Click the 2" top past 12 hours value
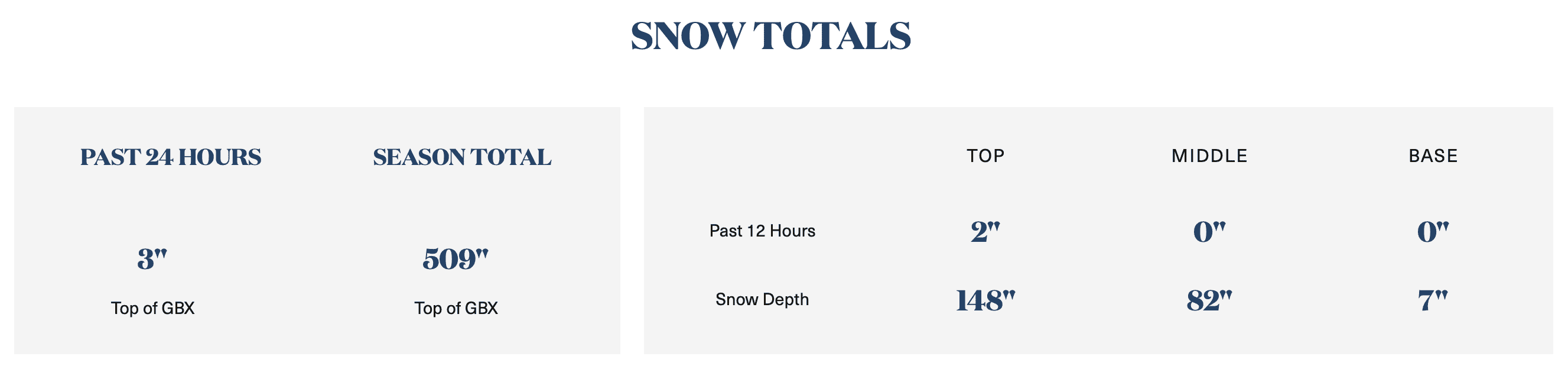 pyautogui.click(x=985, y=231)
